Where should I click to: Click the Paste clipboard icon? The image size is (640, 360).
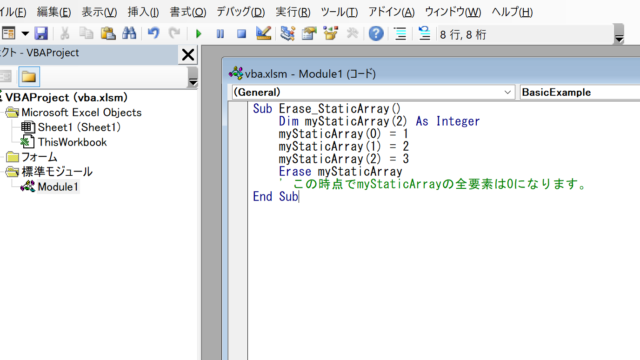[x=108, y=33]
